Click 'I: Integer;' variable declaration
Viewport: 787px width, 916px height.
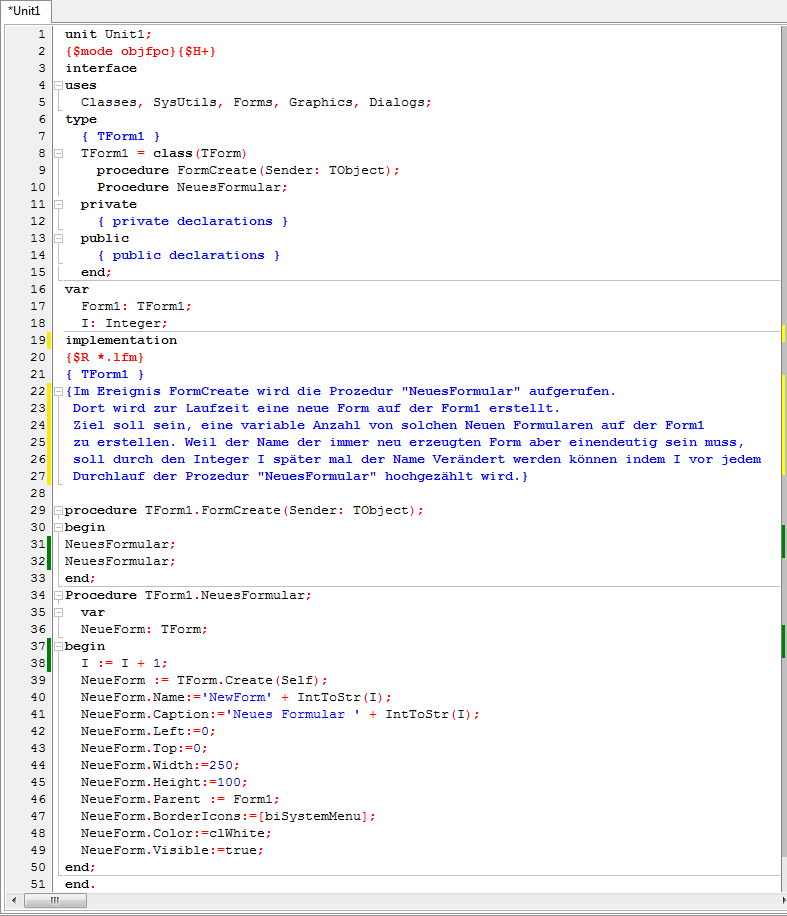(124, 323)
